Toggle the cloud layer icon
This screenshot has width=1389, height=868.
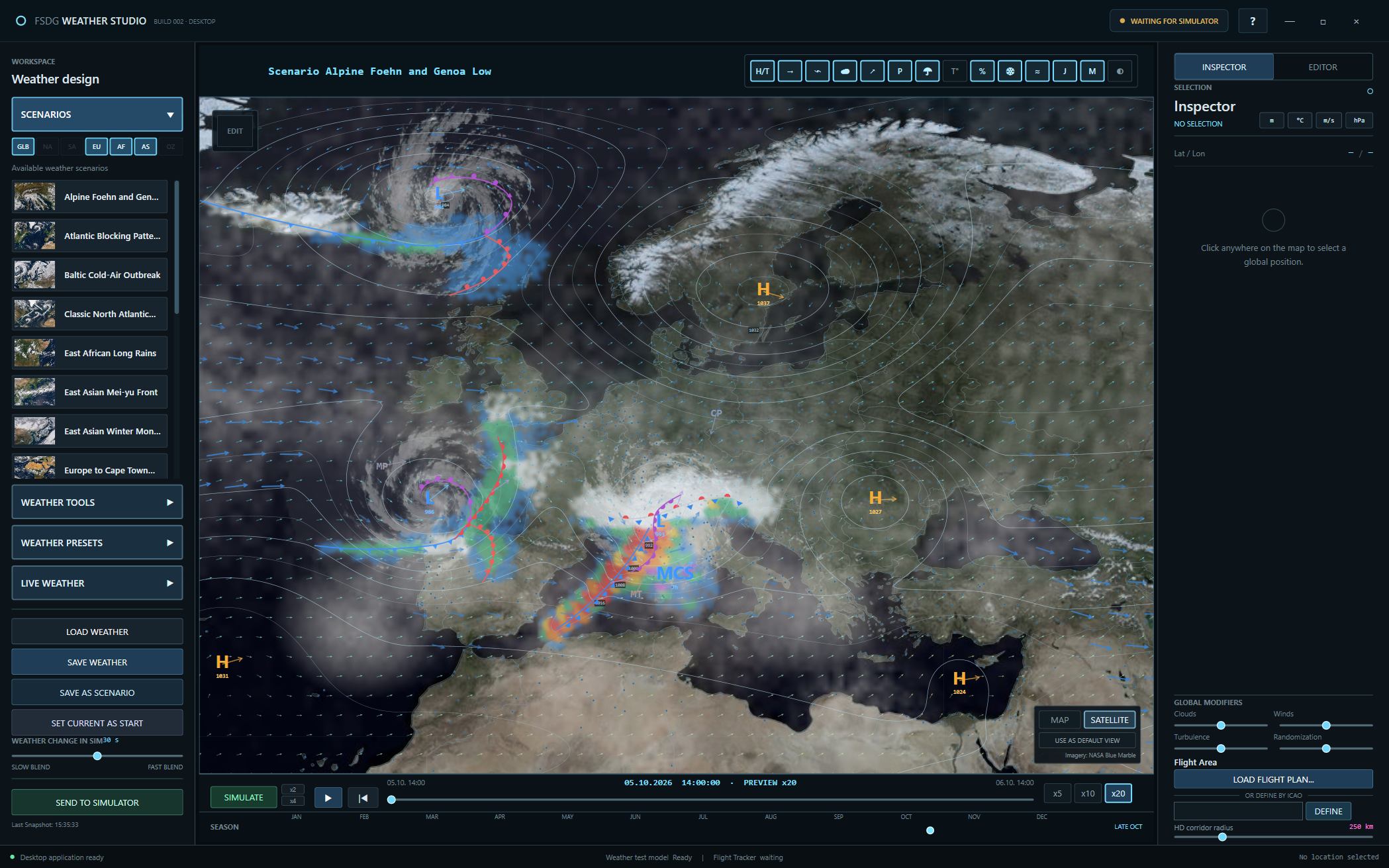pos(845,72)
